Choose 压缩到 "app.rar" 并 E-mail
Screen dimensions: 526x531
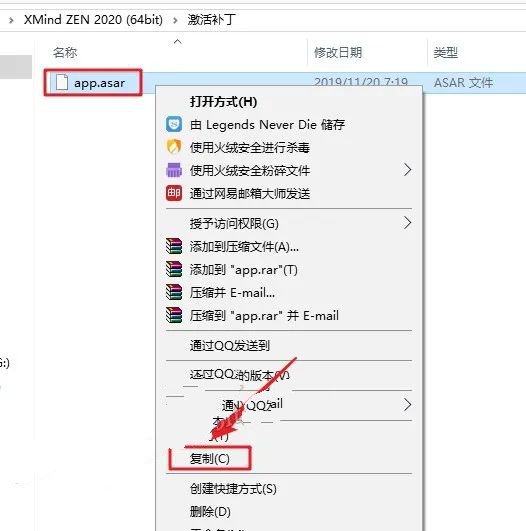pyautogui.click(x=264, y=316)
